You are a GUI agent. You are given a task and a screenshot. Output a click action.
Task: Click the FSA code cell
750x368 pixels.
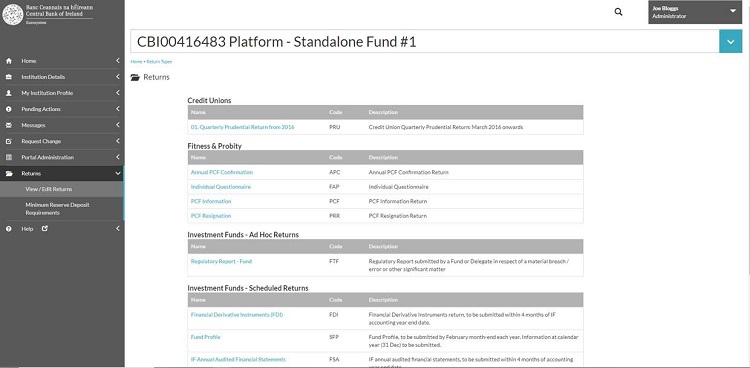pyautogui.click(x=334, y=359)
